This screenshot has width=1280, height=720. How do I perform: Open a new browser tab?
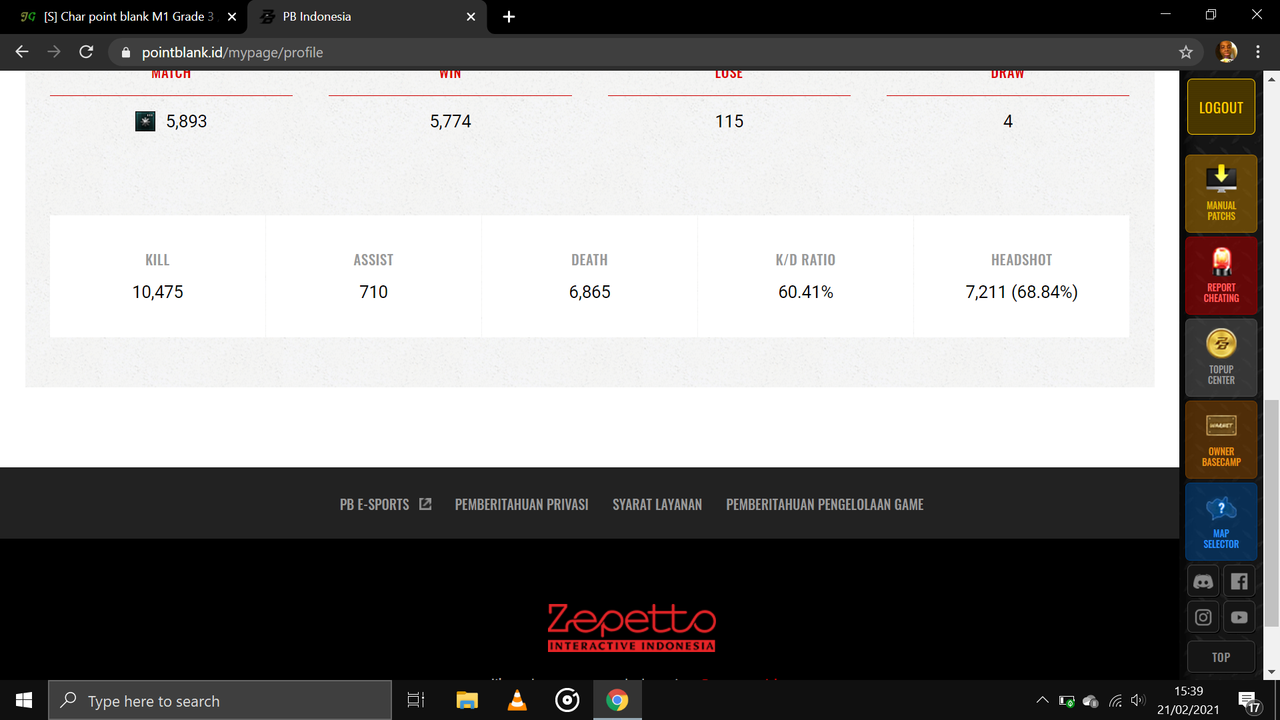click(x=508, y=17)
